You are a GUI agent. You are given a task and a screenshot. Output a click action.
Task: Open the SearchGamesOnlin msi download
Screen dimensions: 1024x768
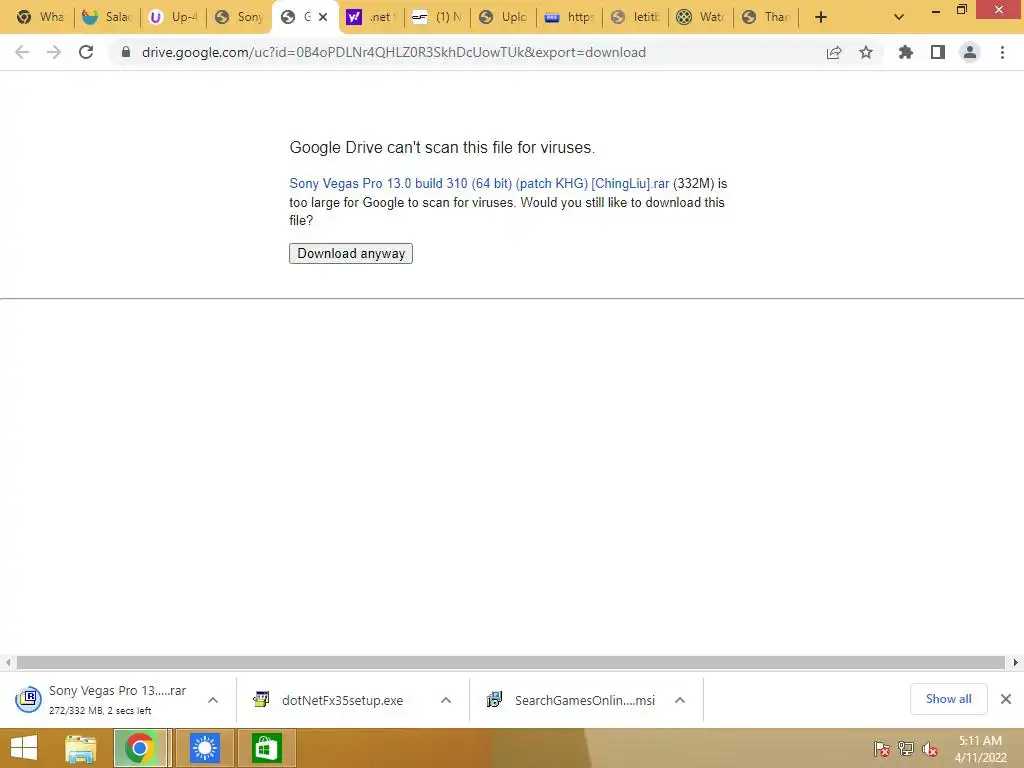573,700
